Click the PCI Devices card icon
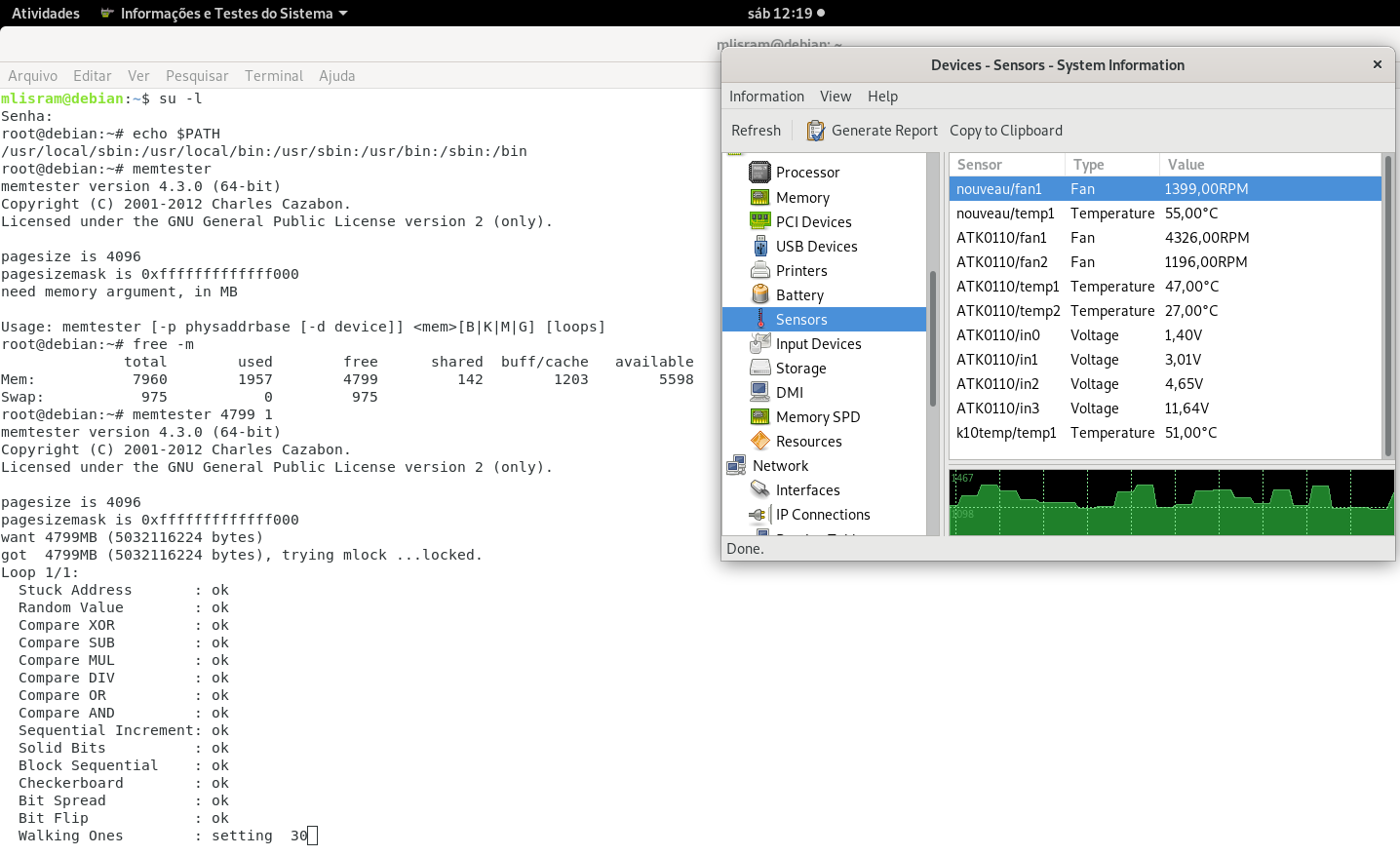This screenshot has width=1400, height=856. click(759, 221)
